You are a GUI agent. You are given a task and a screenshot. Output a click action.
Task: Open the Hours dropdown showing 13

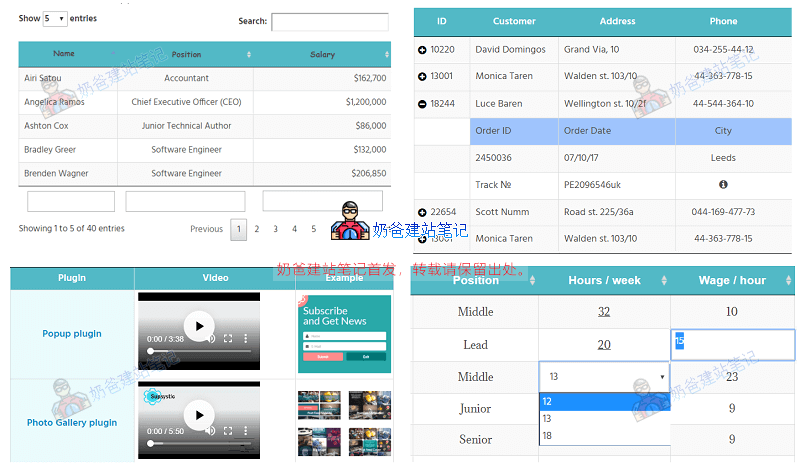click(604, 377)
